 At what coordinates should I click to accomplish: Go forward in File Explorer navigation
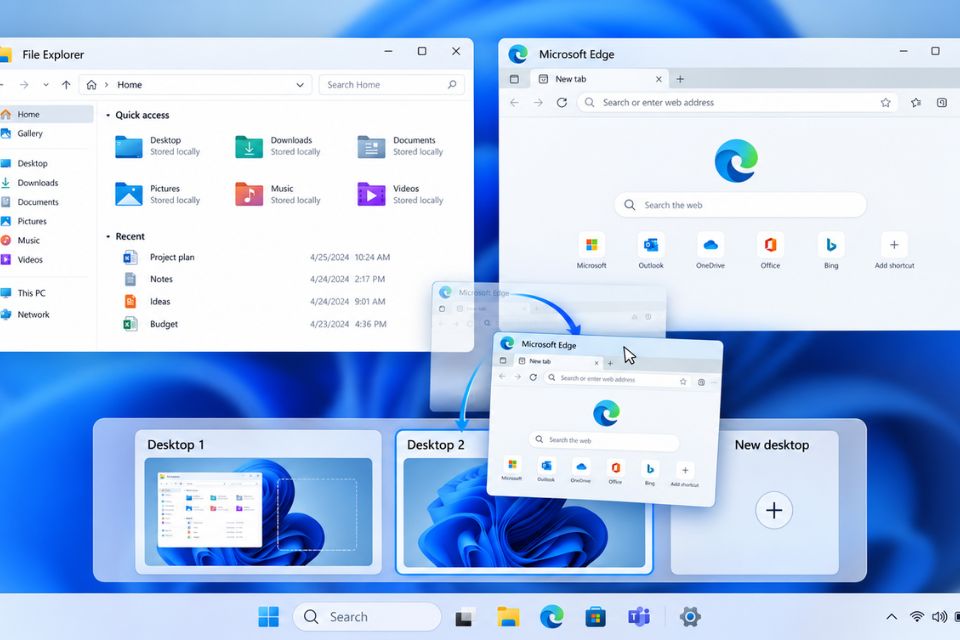point(24,85)
